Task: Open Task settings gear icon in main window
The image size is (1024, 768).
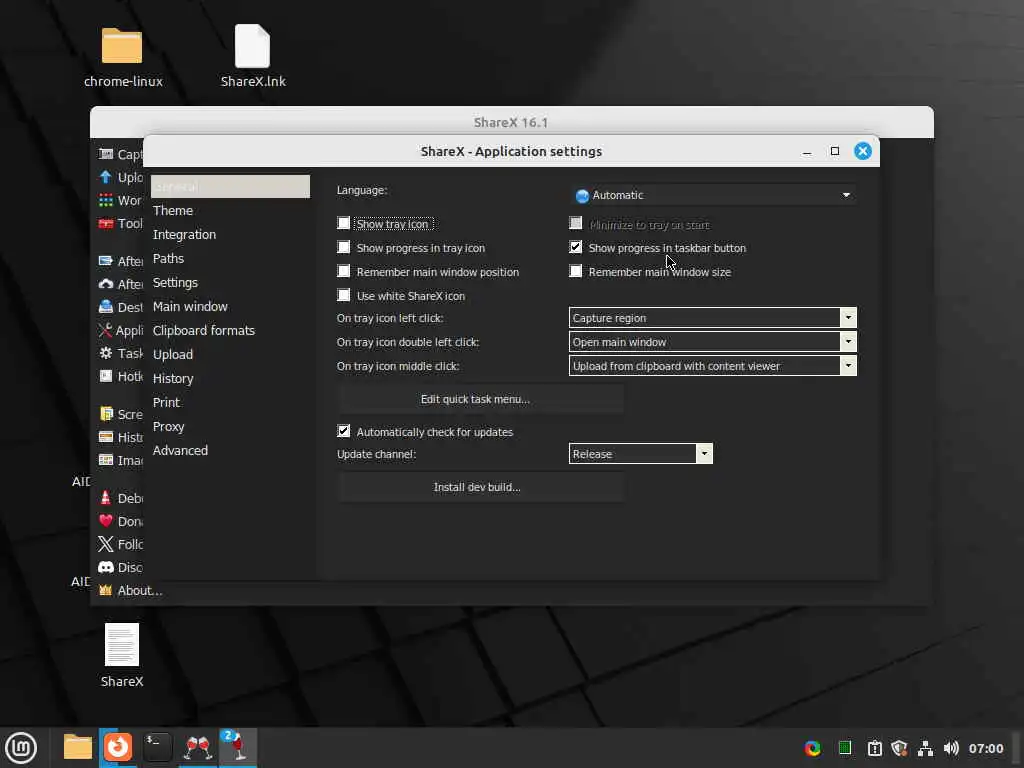Action: coord(105,353)
